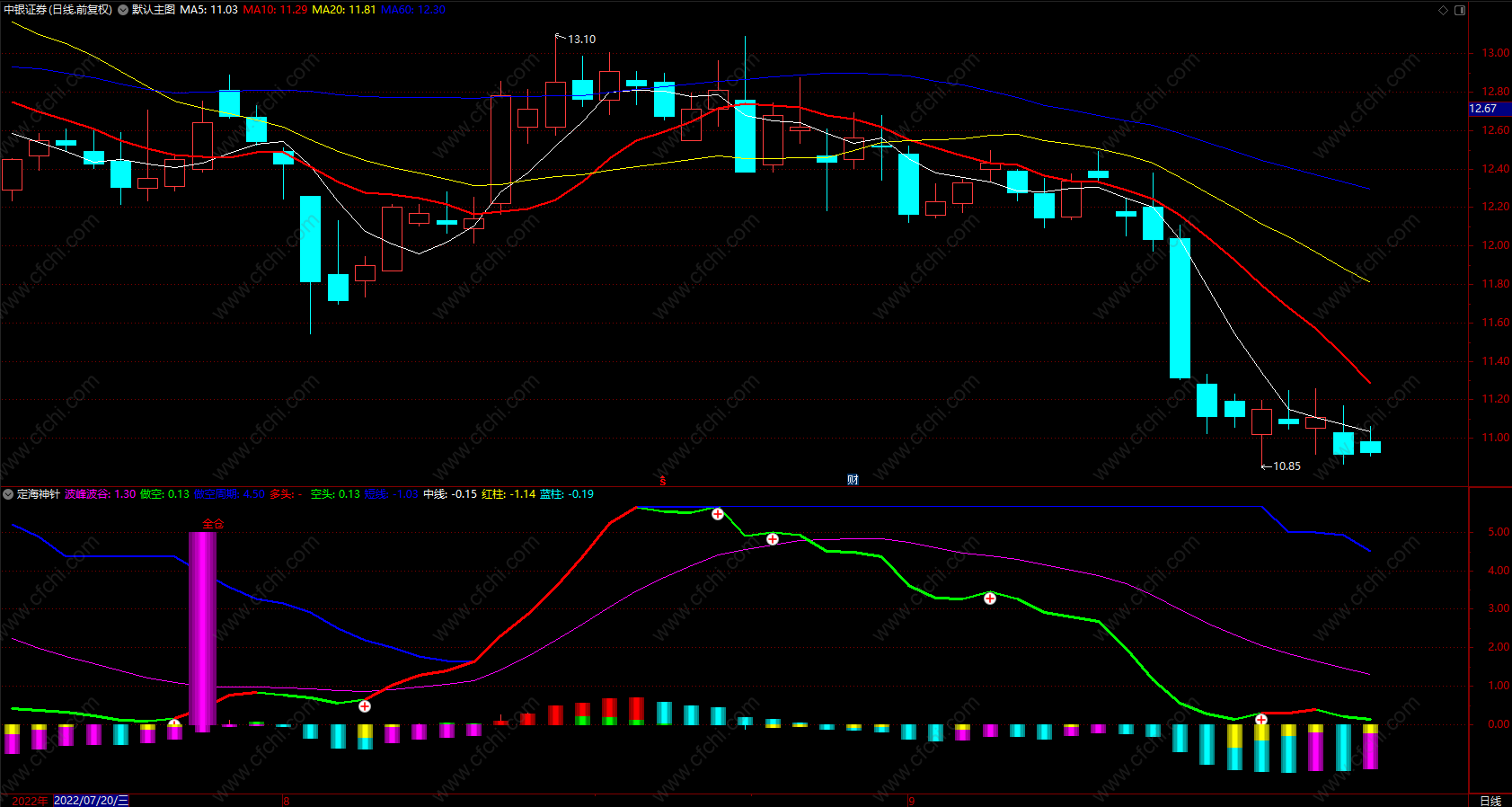Image resolution: width=1512 pixels, height=807 pixels.
Task: Click the MA20: 11.81 label
Action: [x=344, y=10]
